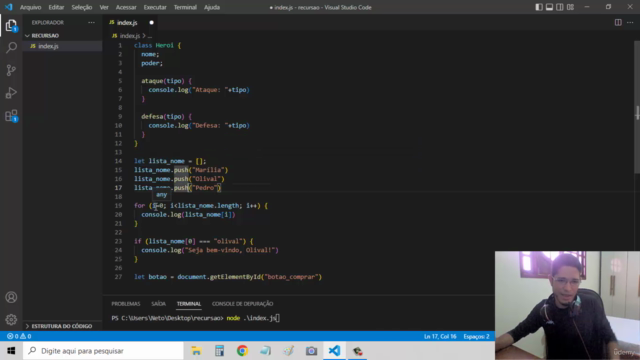Open the customize layout icon
The height and width of the screenshot is (360, 640).
click(x=570, y=7)
